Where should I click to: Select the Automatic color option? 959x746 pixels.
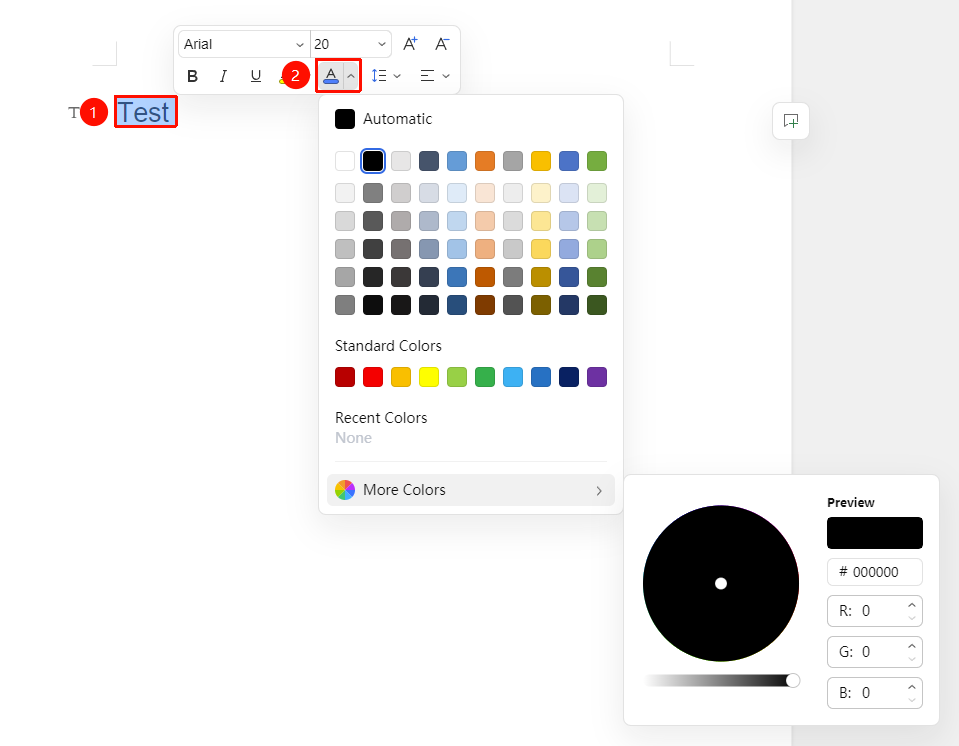tap(471, 119)
